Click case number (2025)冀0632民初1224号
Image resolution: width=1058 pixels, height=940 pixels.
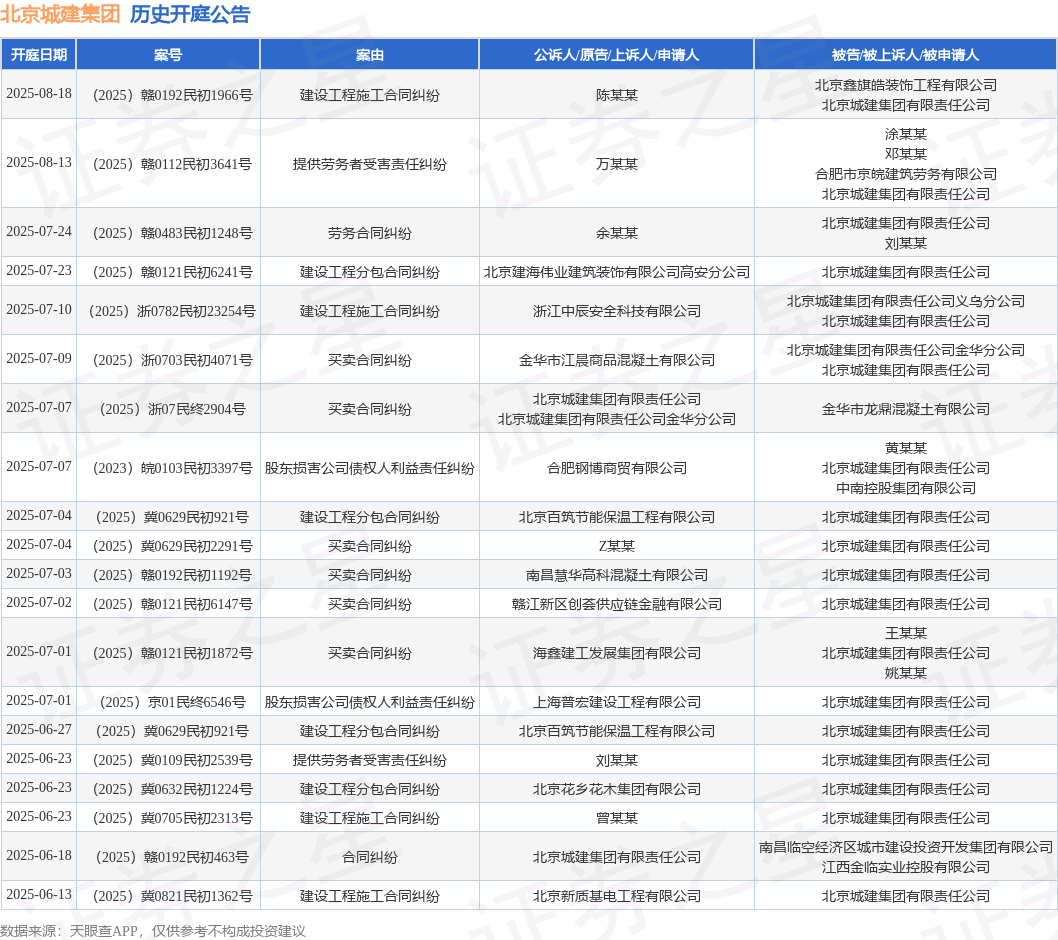coord(172,789)
